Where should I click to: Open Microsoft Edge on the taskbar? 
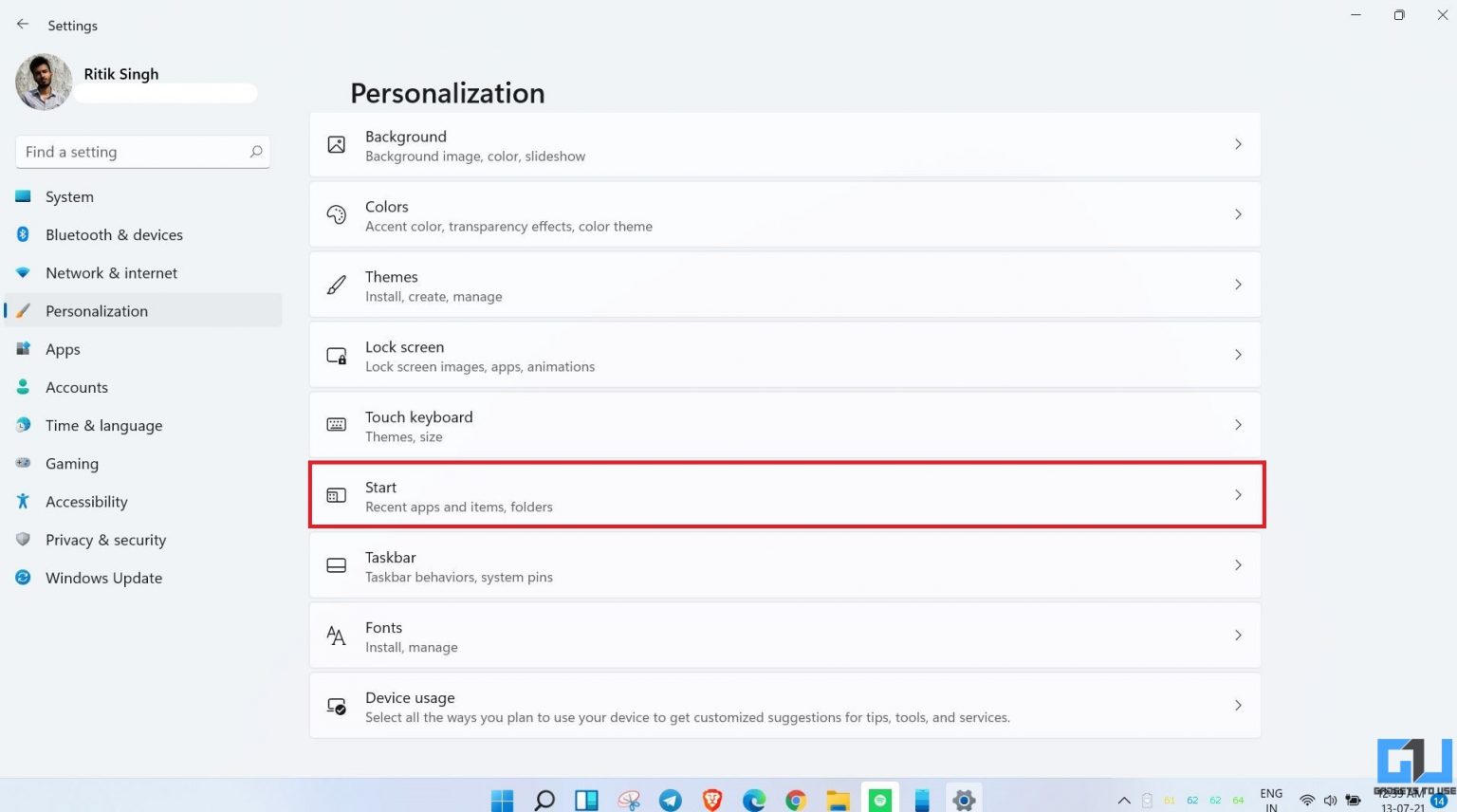[754, 800]
